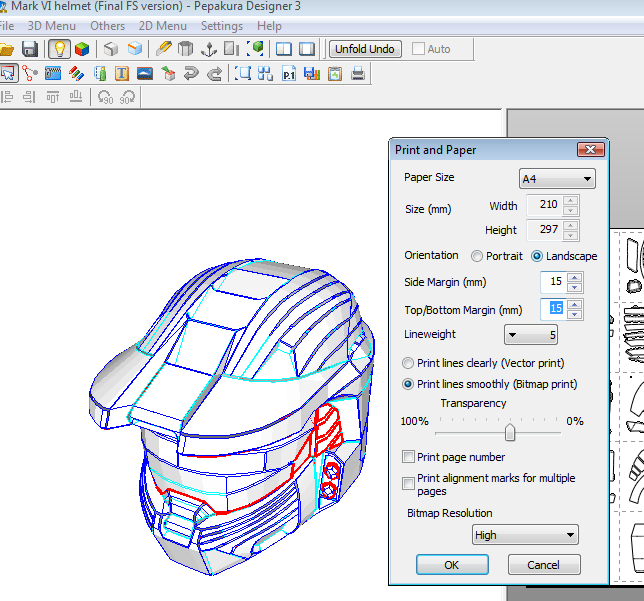644x601 pixels.
Task: Click the blue frame fit-to-window icon
Action: tap(243, 74)
